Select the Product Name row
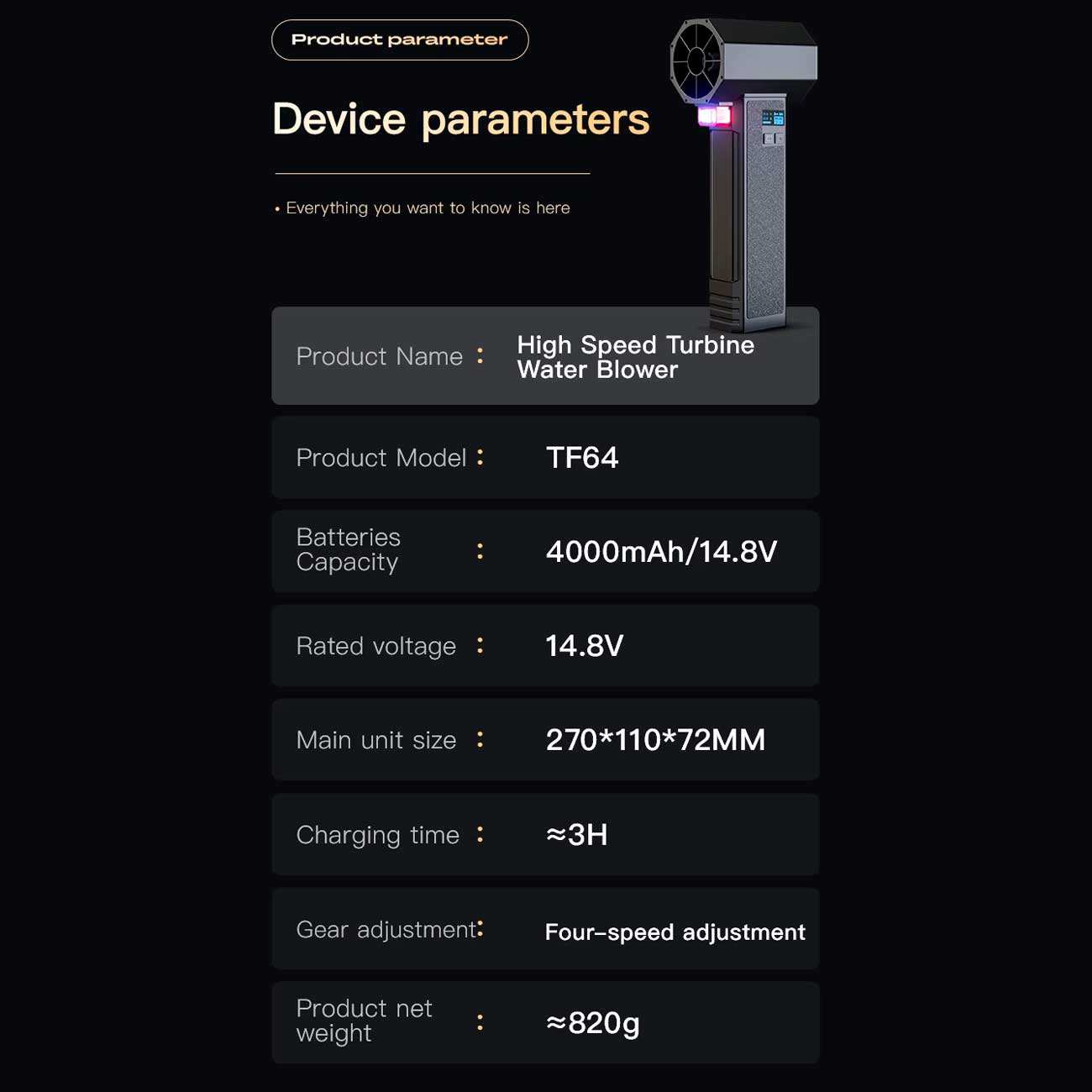Screen dimensions: 1092x1092 pyautogui.click(x=545, y=356)
